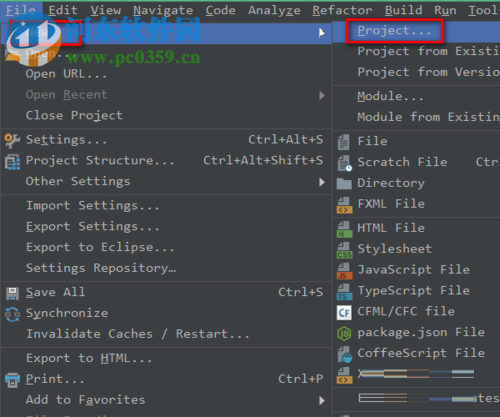Select Open Recent label

coord(67,95)
